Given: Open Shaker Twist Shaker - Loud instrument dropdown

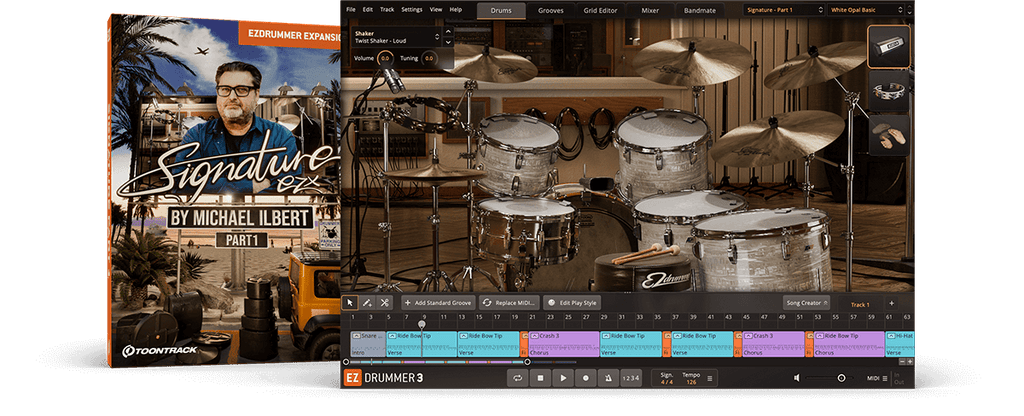Looking at the screenshot, I should [396, 37].
